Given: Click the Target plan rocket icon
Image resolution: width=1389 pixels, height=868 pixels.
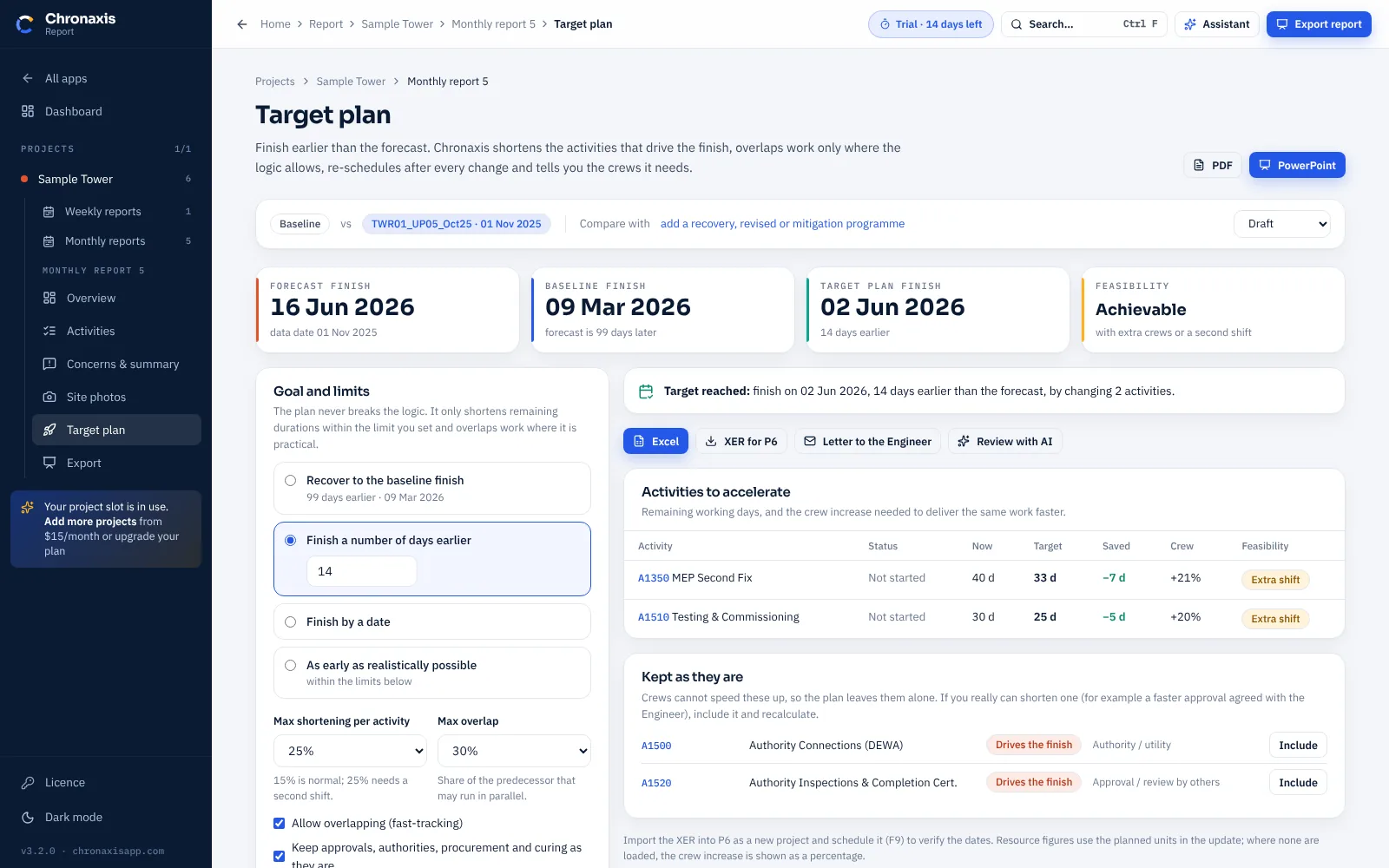Looking at the screenshot, I should click(49, 430).
